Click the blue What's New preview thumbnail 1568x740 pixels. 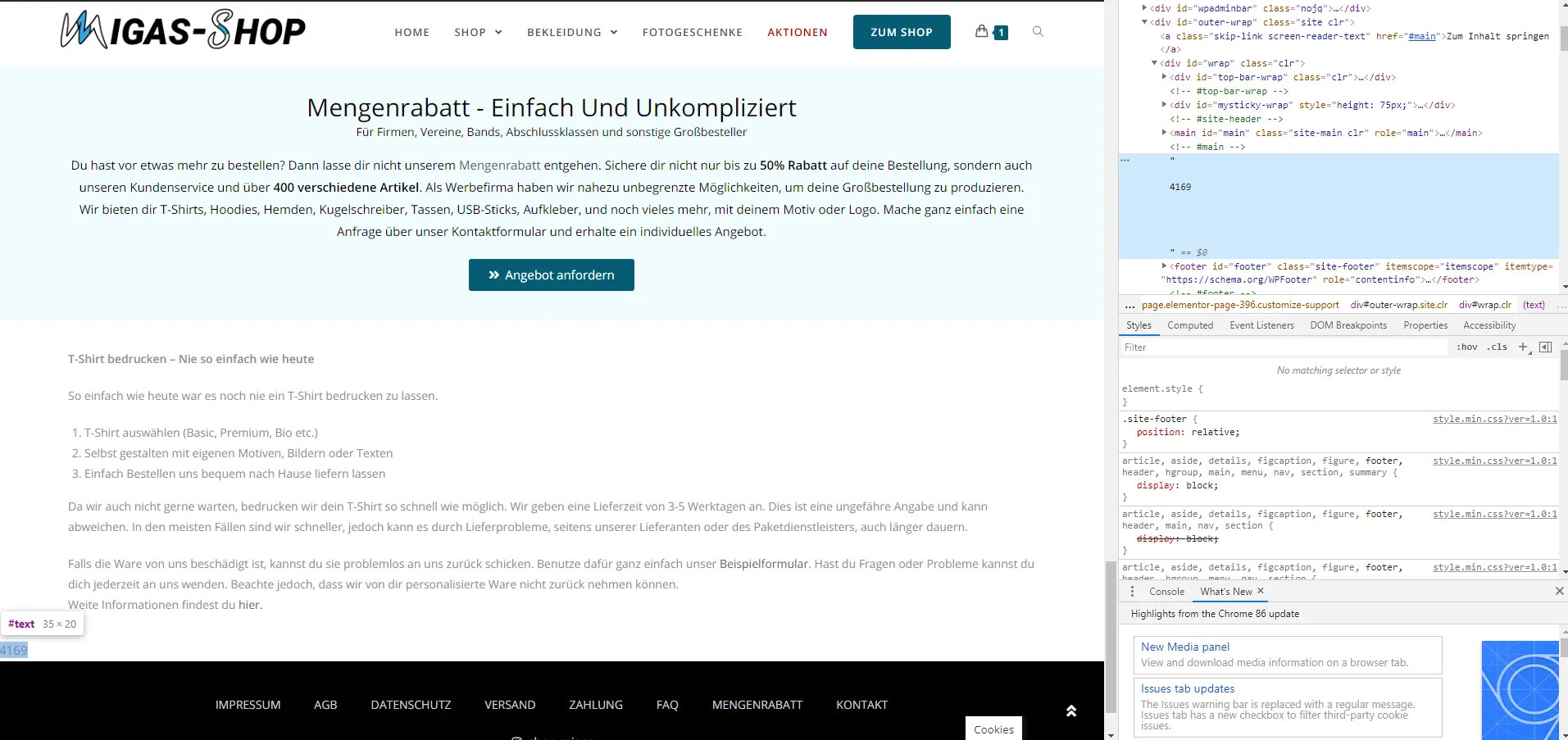tap(1520, 690)
